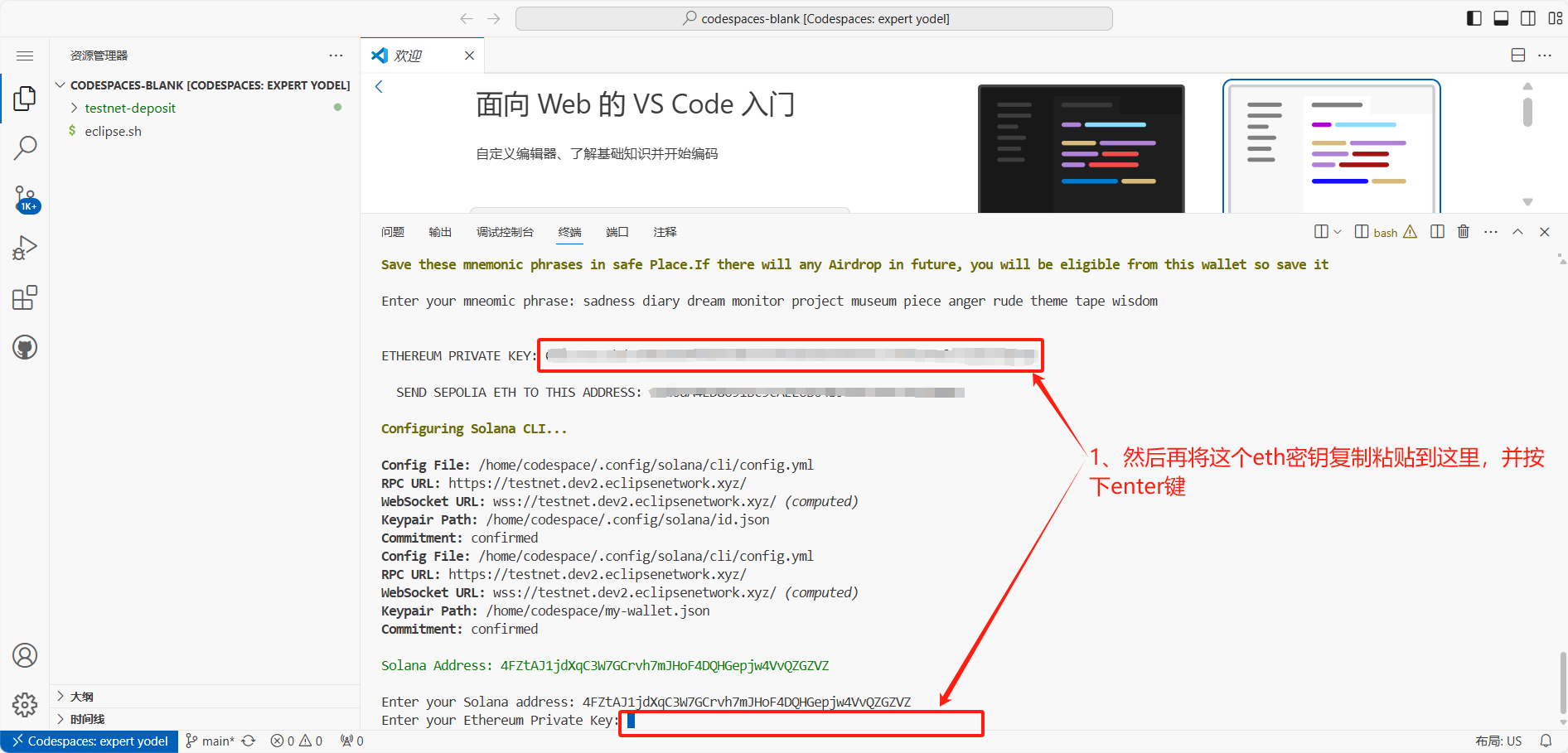
Task: Click the Ethereum Private Key terminal prompt cursor
Action: point(631,721)
